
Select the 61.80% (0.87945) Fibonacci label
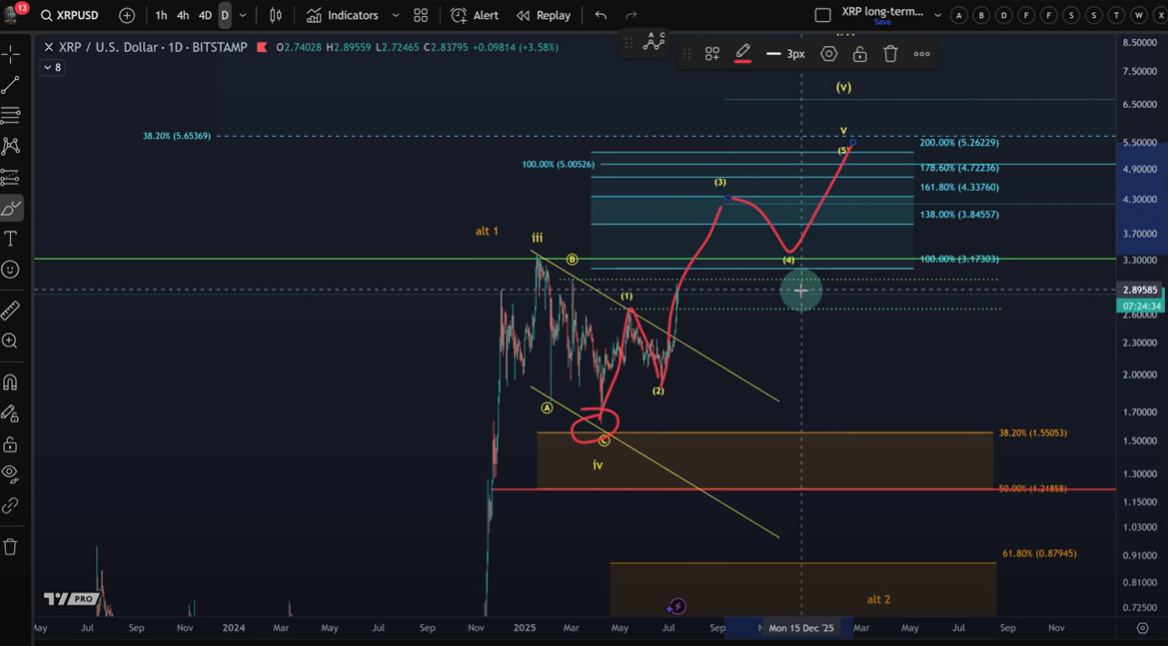tap(1039, 554)
